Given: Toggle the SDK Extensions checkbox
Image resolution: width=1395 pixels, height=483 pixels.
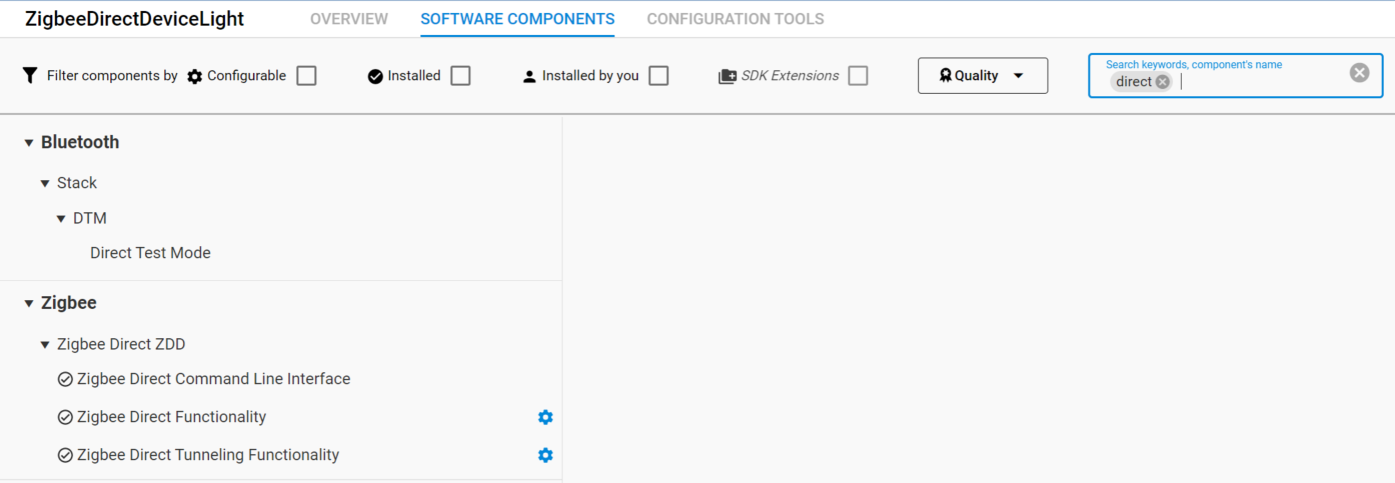Looking at the screenshot, I should [x=858, y=76].
